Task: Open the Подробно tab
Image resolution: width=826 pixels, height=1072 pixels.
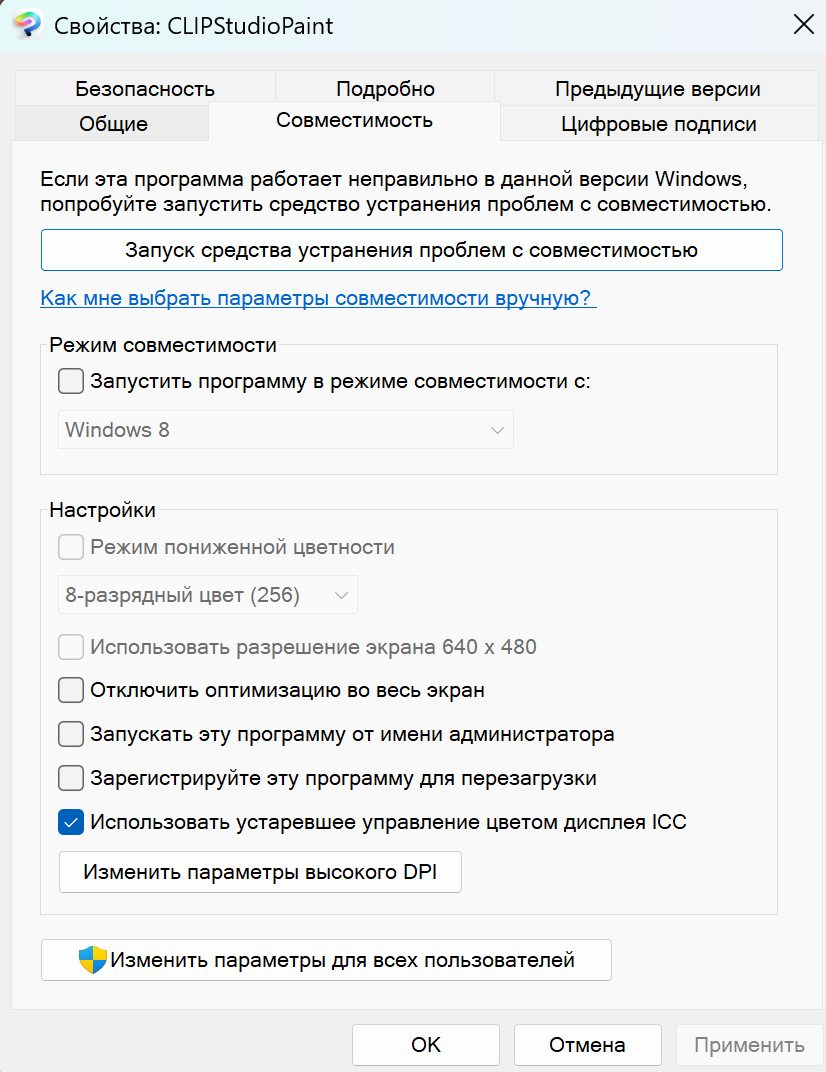Action: coord(385,88)
